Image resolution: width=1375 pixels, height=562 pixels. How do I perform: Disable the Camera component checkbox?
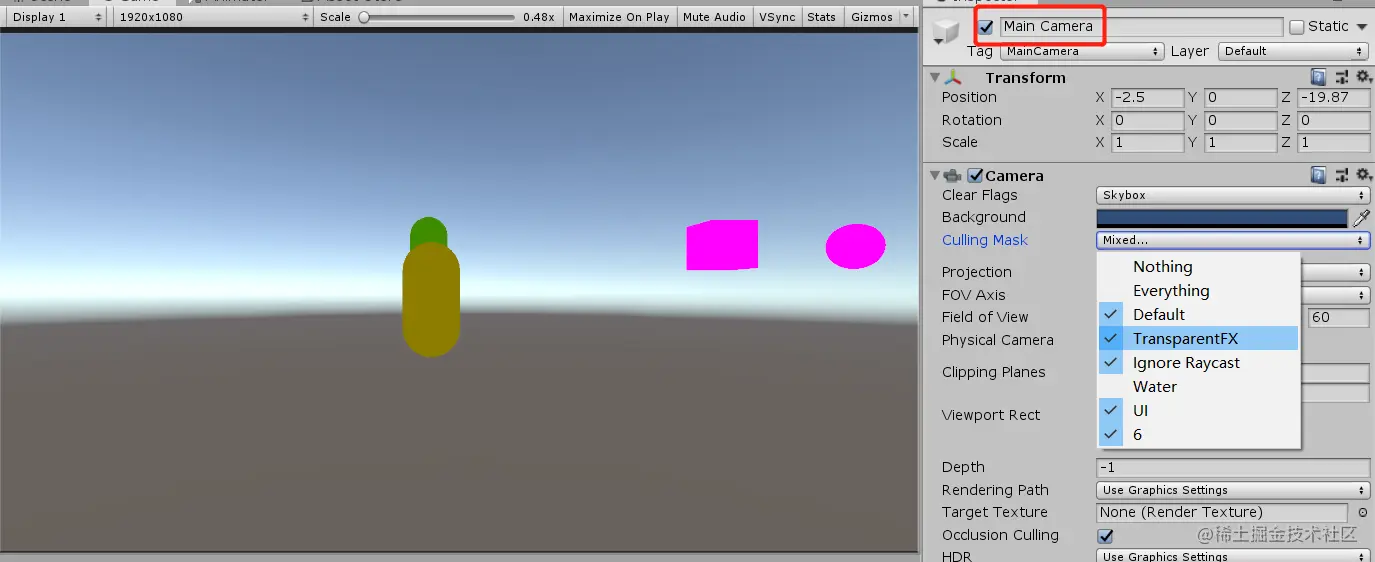975,175
